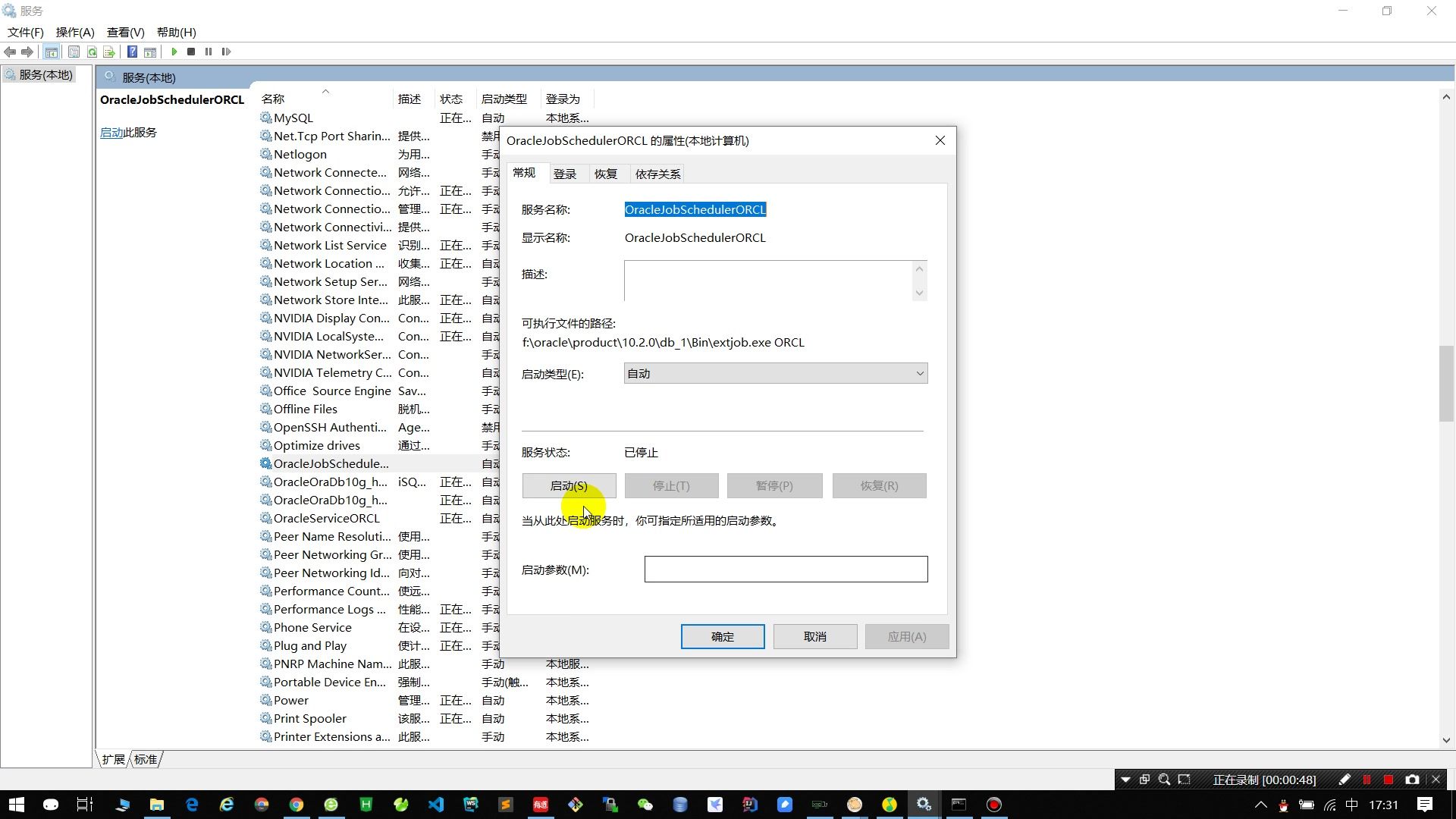Select the Plug and Play service row
Screen dimensions: 1456x819
tap(310, 645)
